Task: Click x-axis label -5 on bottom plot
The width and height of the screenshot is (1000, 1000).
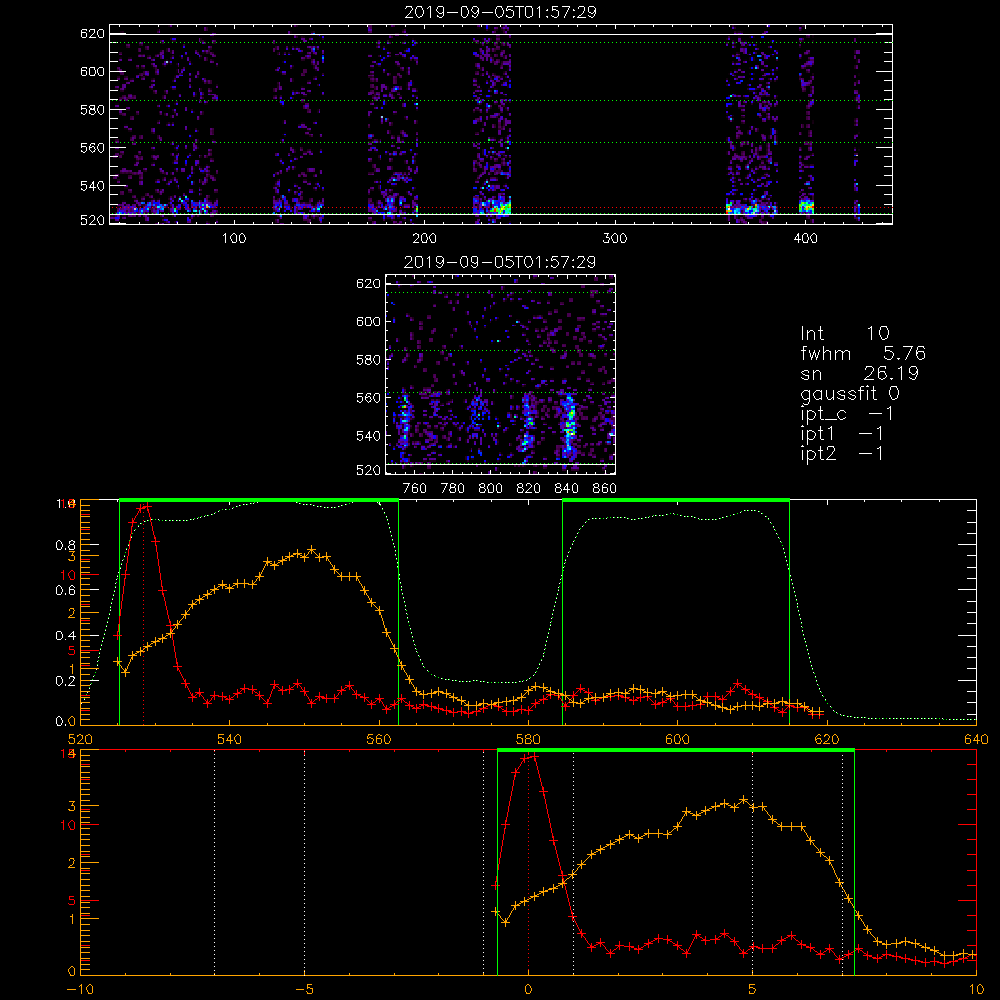Action: [x=304, y=990]
